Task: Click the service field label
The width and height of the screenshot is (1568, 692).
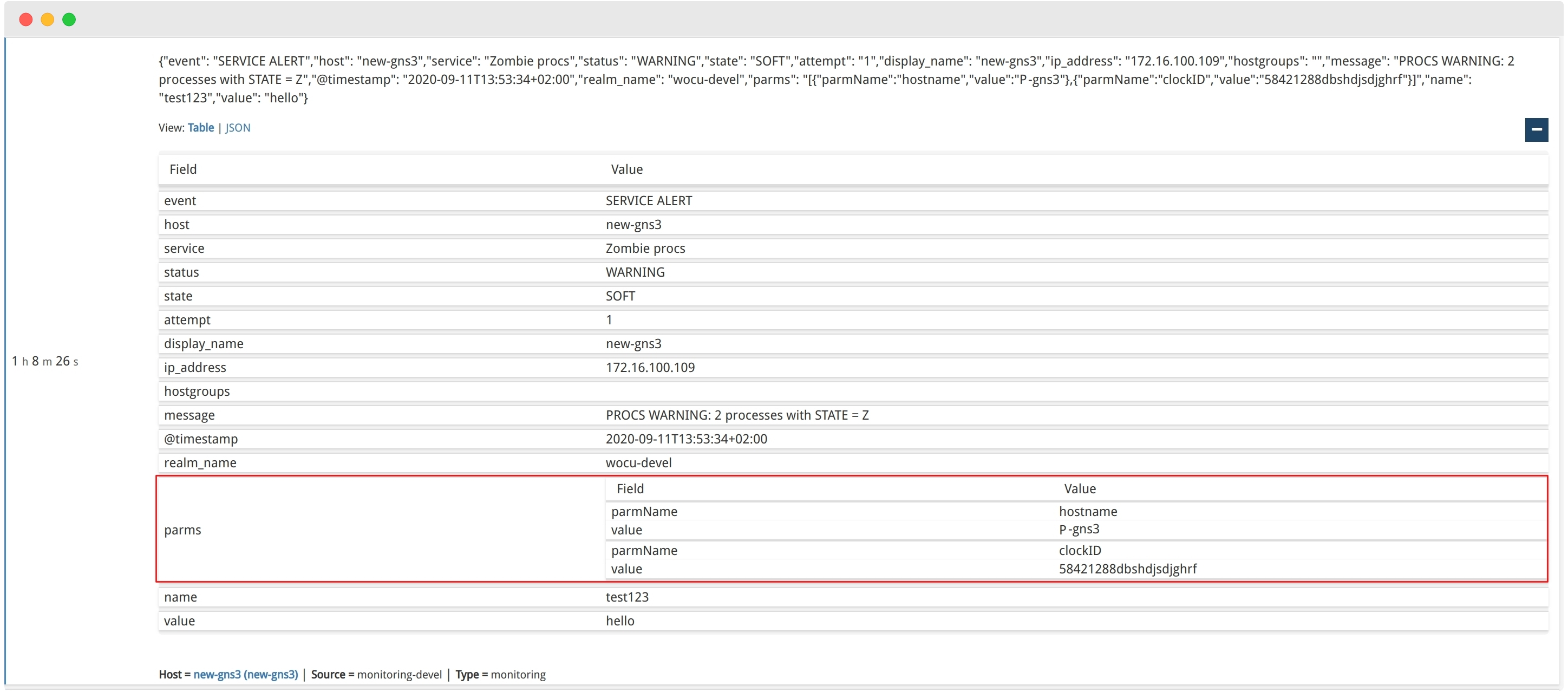Action: point(184,249)
